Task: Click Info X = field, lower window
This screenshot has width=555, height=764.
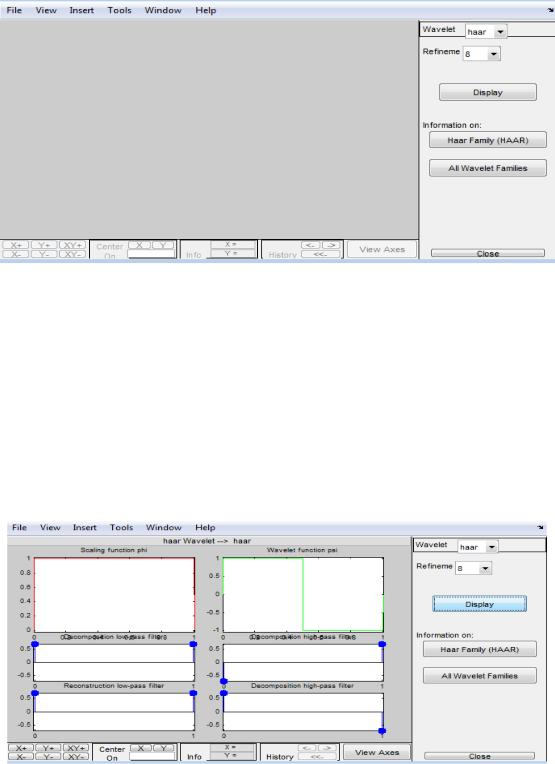Action: (x=232, y=747)
